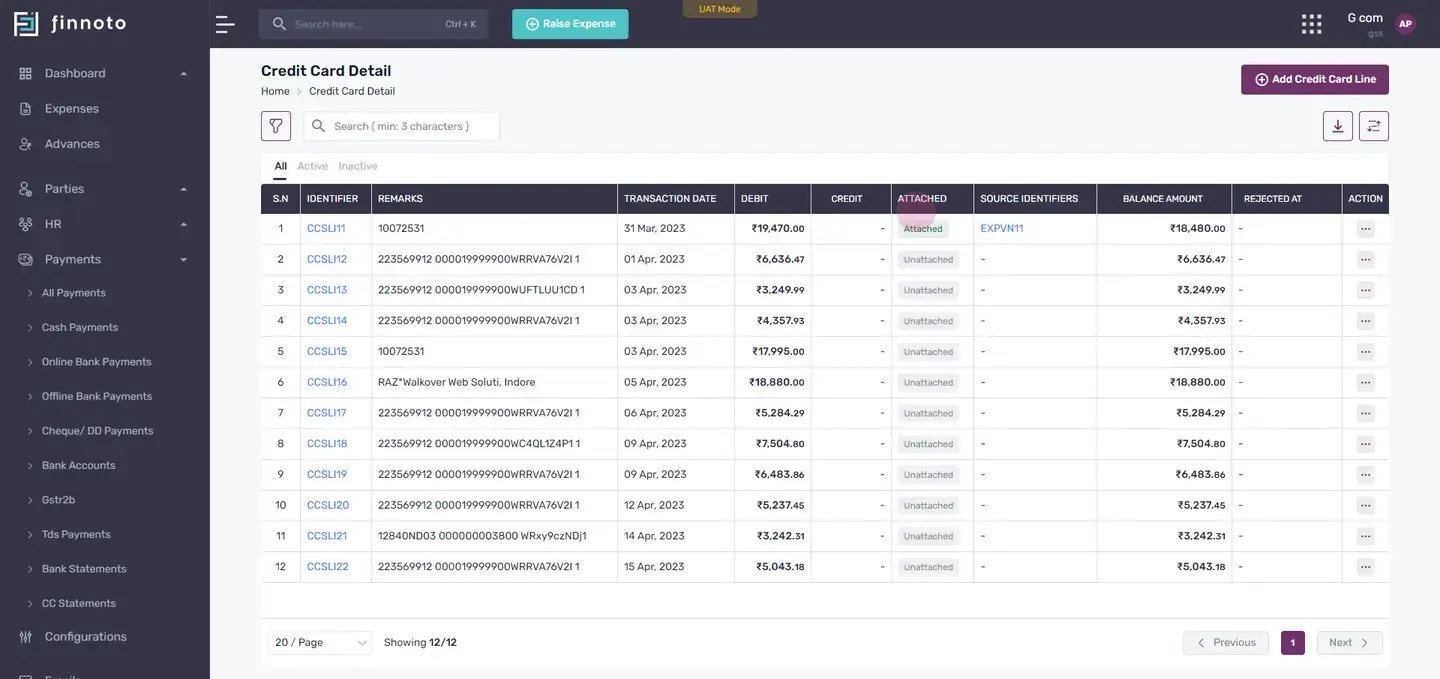Expand the Parties sidebar section
1440x679 pixels.
point(104,189)
